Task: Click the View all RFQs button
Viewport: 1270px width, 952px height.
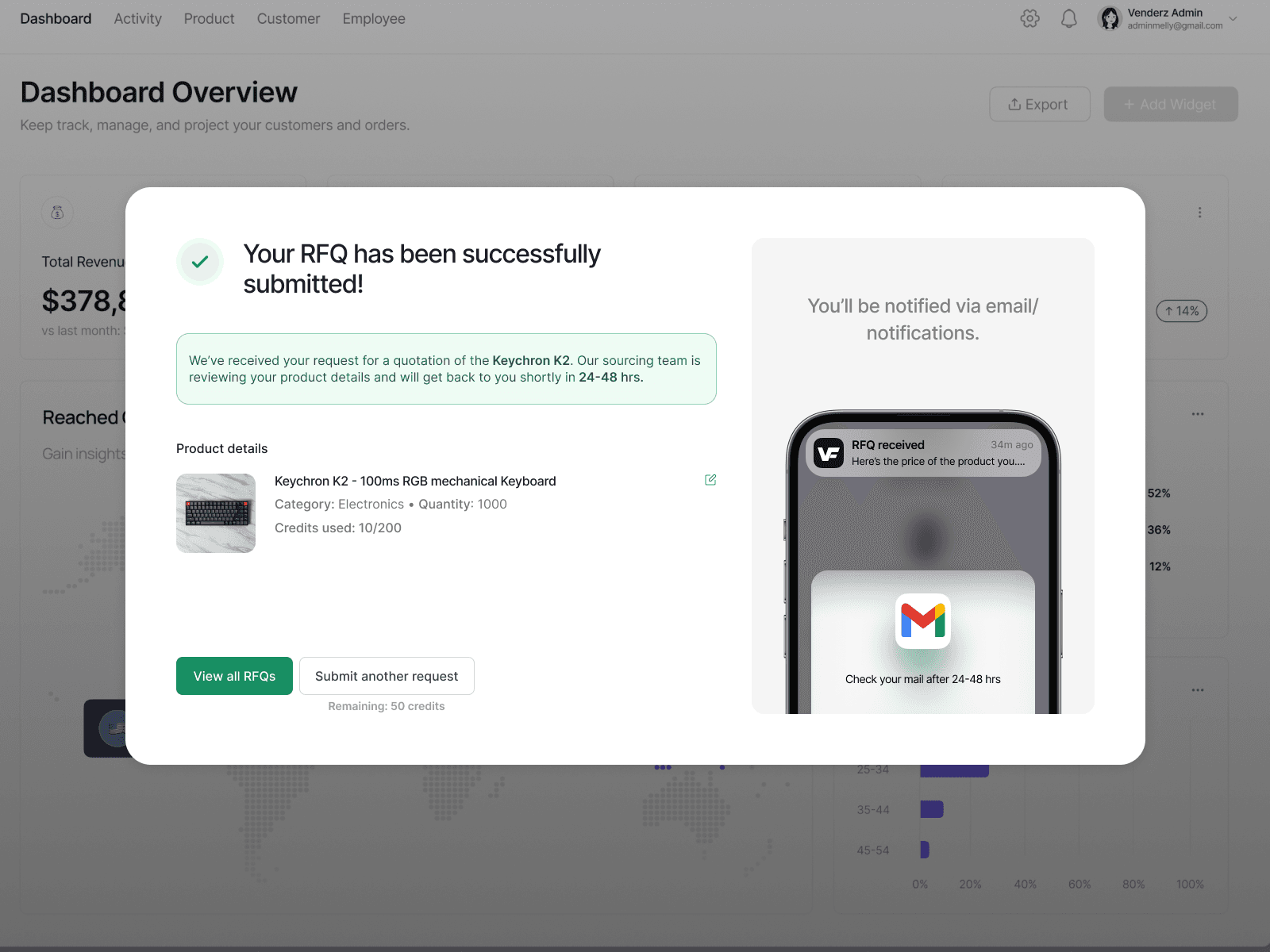Action: click(x=234, y=676)
